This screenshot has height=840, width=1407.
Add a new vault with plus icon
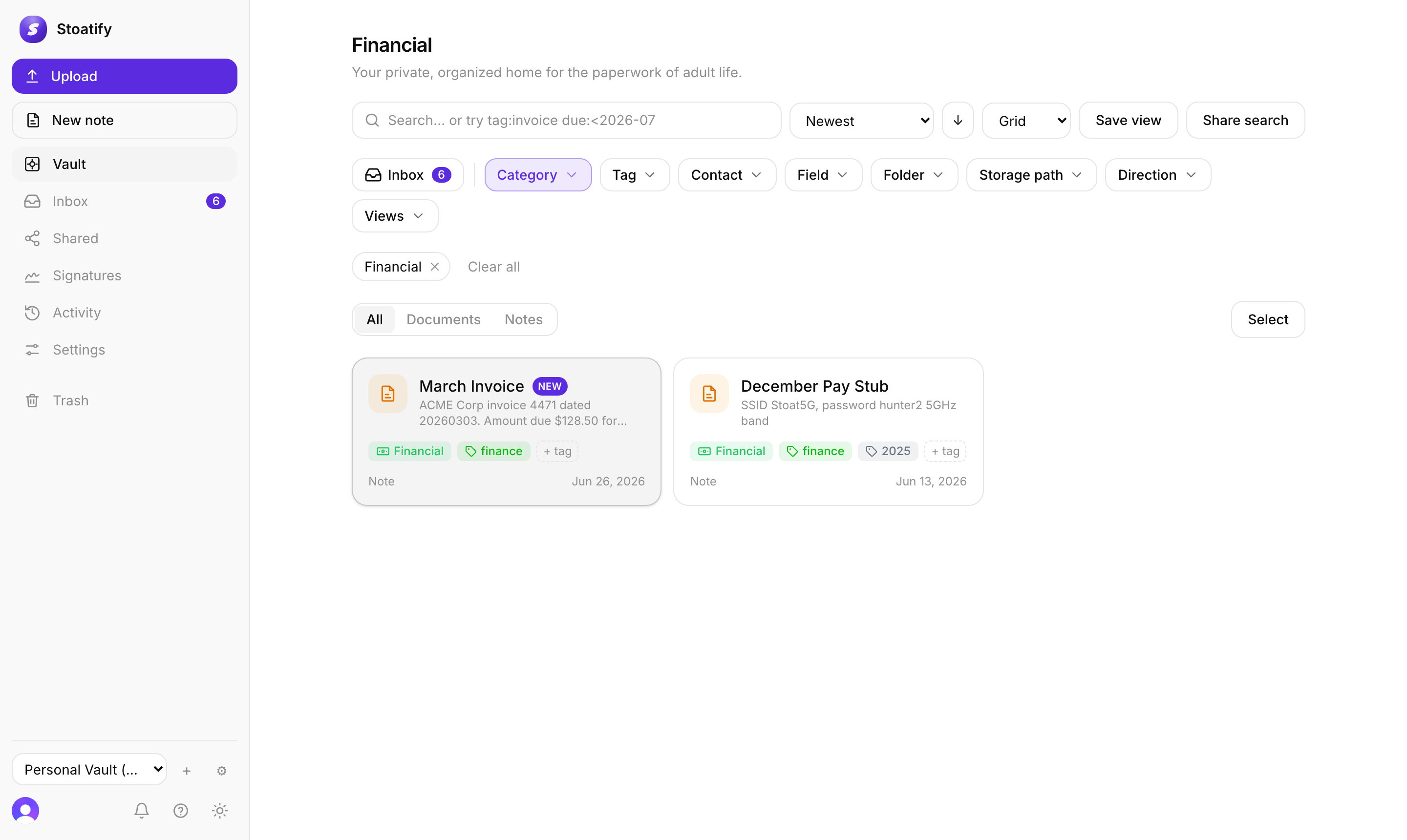186,770
